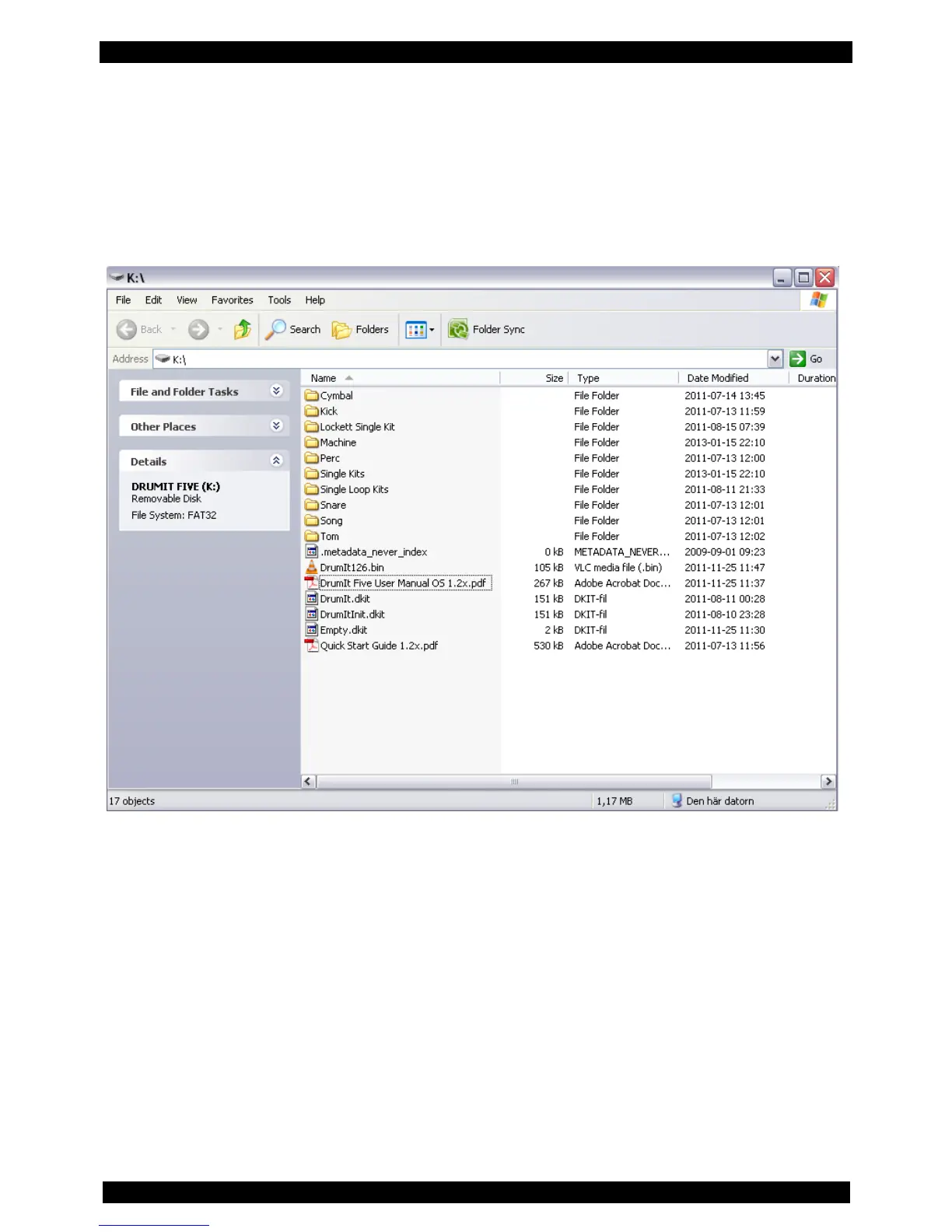Expand the Other Places panel
Image resolution: width=952 pixels, height=1232 pixels.
click(276, 426)
